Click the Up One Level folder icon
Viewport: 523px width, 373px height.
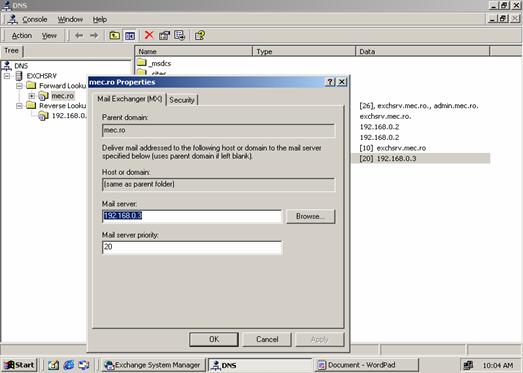(x=114, y=35)
